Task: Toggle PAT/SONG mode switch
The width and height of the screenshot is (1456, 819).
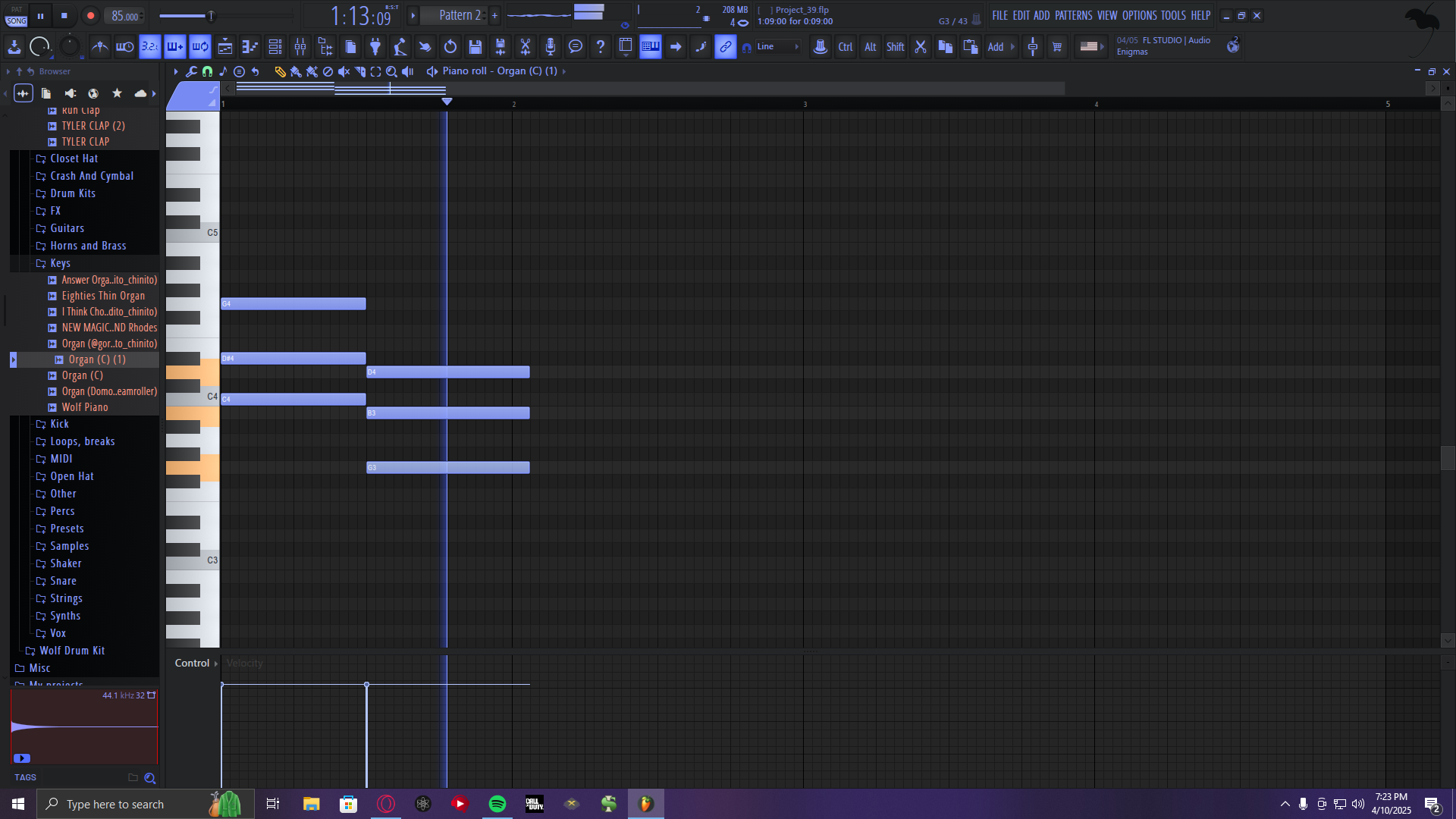Action: point(17,15)
